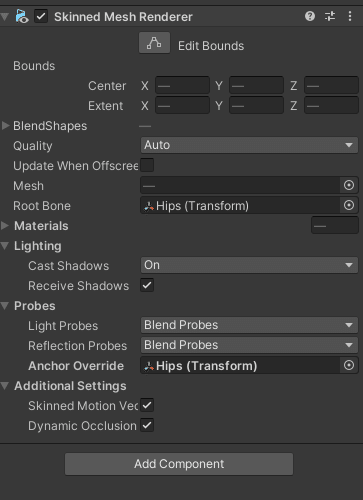Uncheck Receive Shadows
Viewport: 363px width, 500px height.
click(147, 285)
